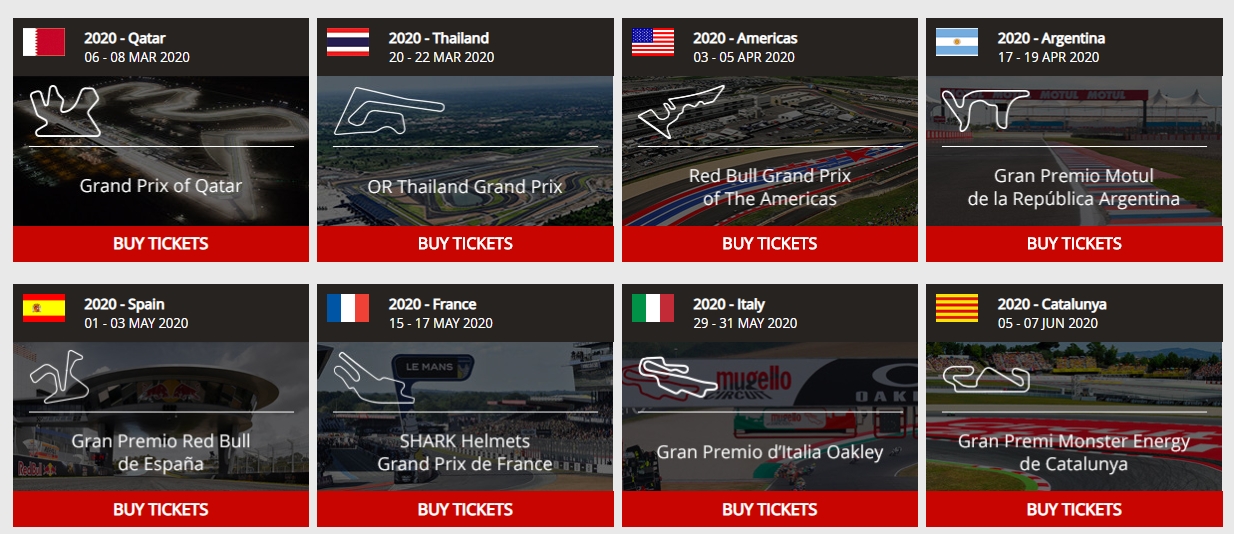Click the Qatar flag icon
This screenshot has width=1234, height=534.
[44, 42]
